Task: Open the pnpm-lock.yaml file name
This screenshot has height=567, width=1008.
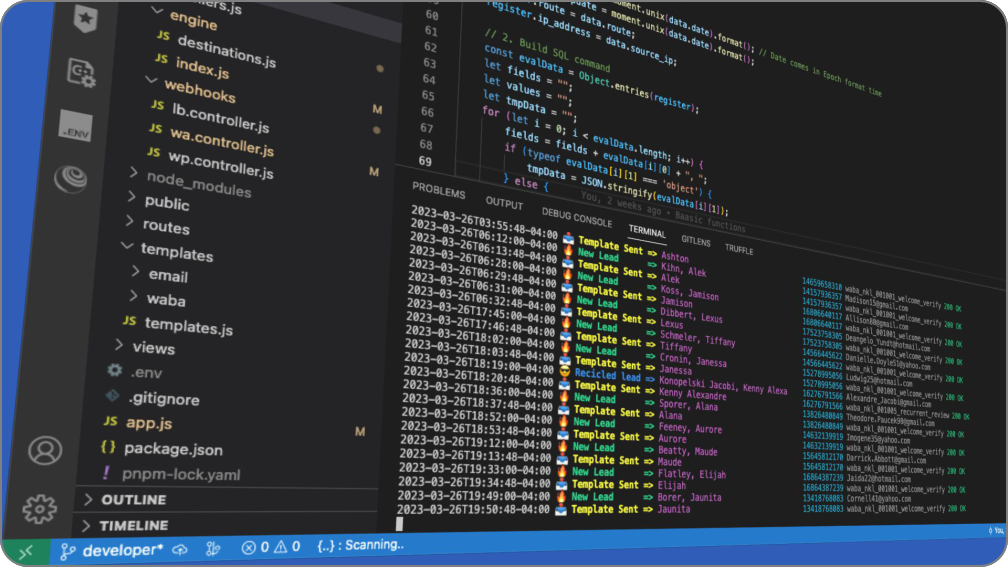Action: pyautogui.click(x=181, y=474)
